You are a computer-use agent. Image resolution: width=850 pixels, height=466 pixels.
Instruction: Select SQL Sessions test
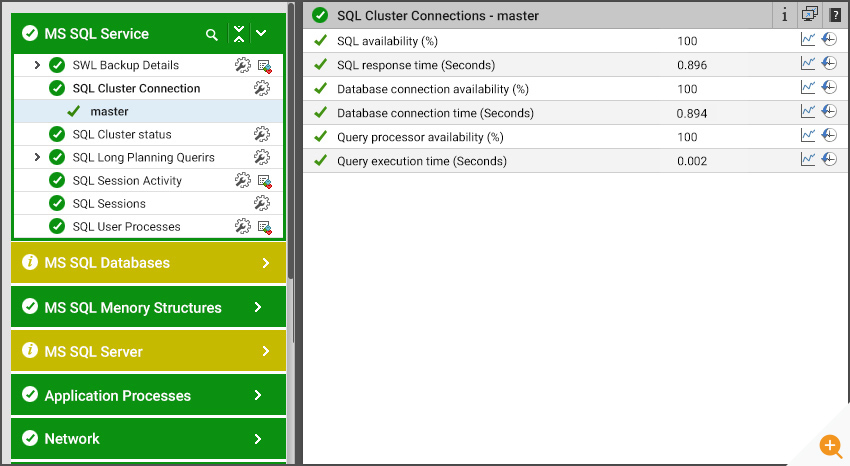pyautogui.click(x=109, y=204)
